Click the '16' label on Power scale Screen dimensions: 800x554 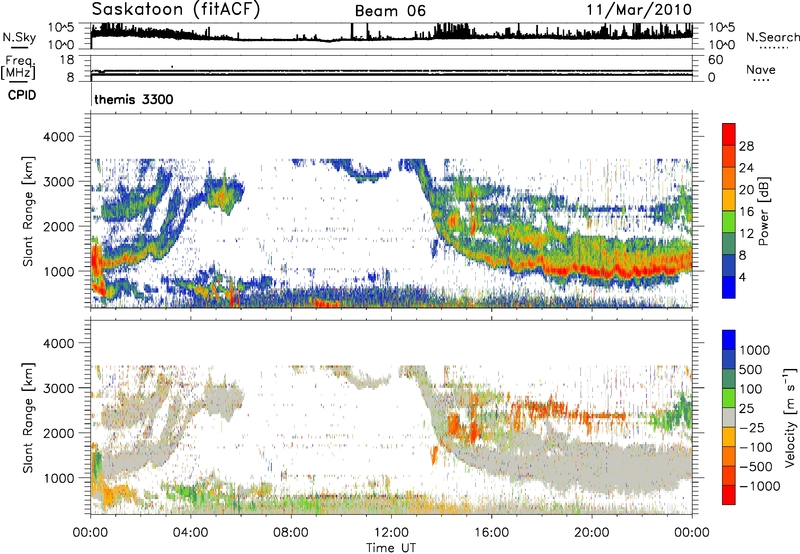tap(746, 212)
